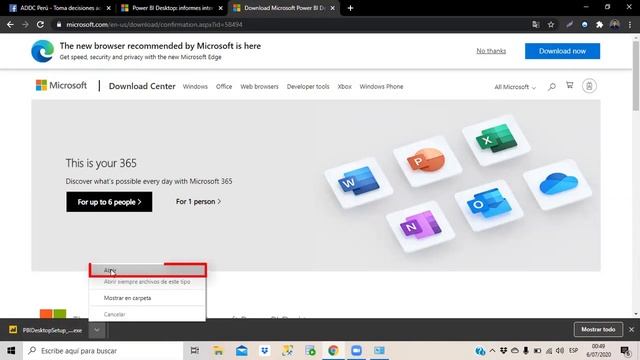Open Dropbox from the taskbar

click(x=264, y=351)
